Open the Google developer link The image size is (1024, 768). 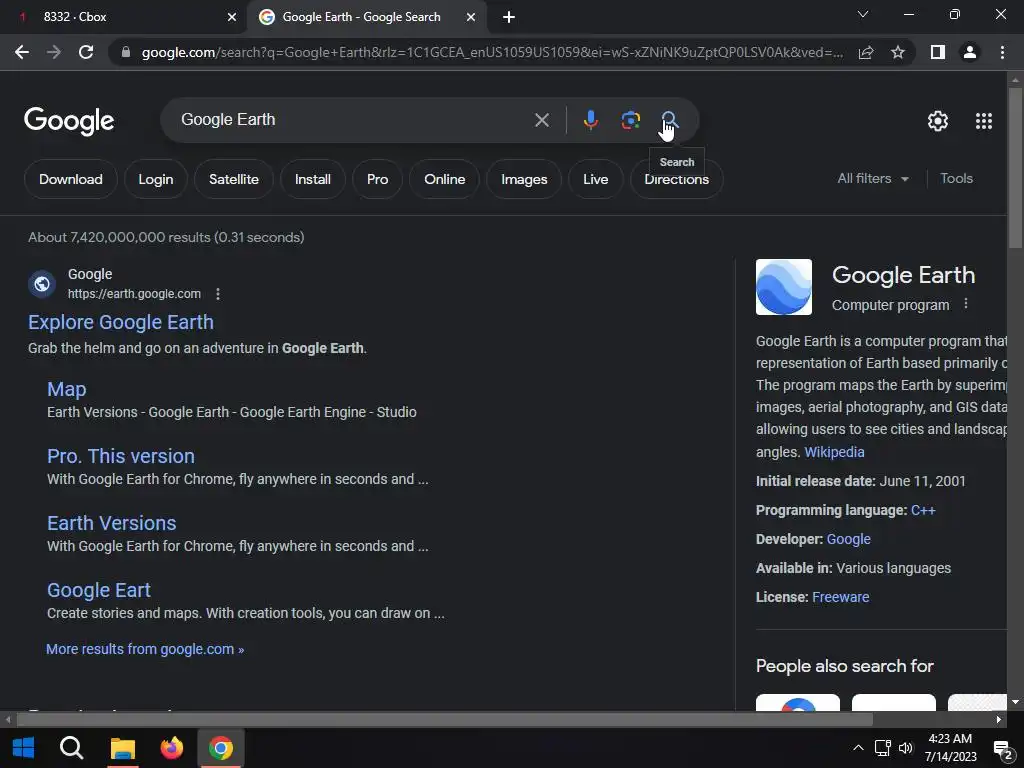click(848, 539)
